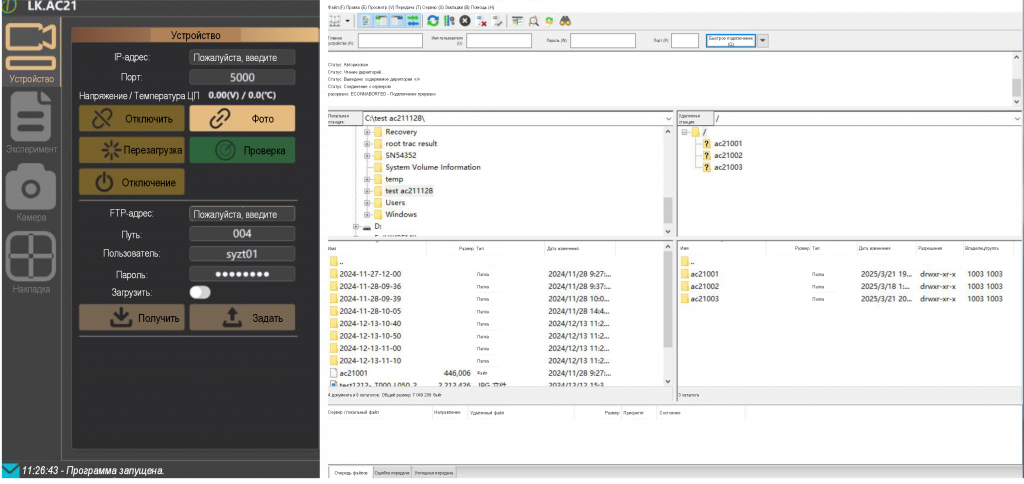
Task: Open the Накладка sidebar section
Action: [x=31, y=263]
